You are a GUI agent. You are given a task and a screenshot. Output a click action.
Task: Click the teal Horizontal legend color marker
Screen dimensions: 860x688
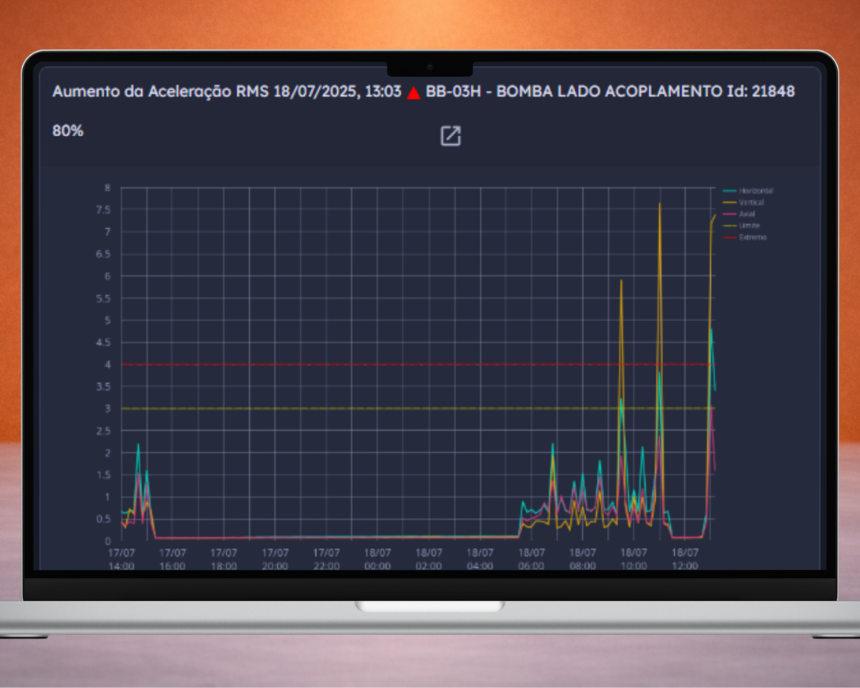[x=729, y=190]
